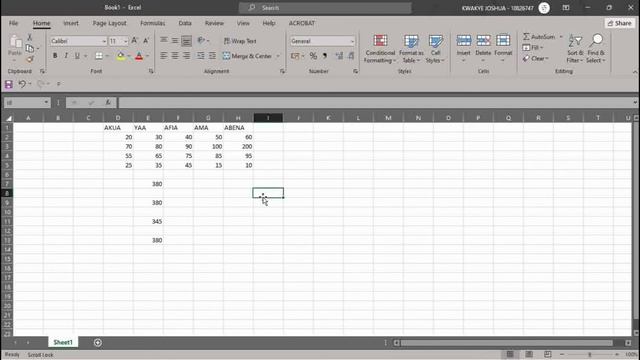
Task: Toggle italic formatting
Action: point(66,56)
